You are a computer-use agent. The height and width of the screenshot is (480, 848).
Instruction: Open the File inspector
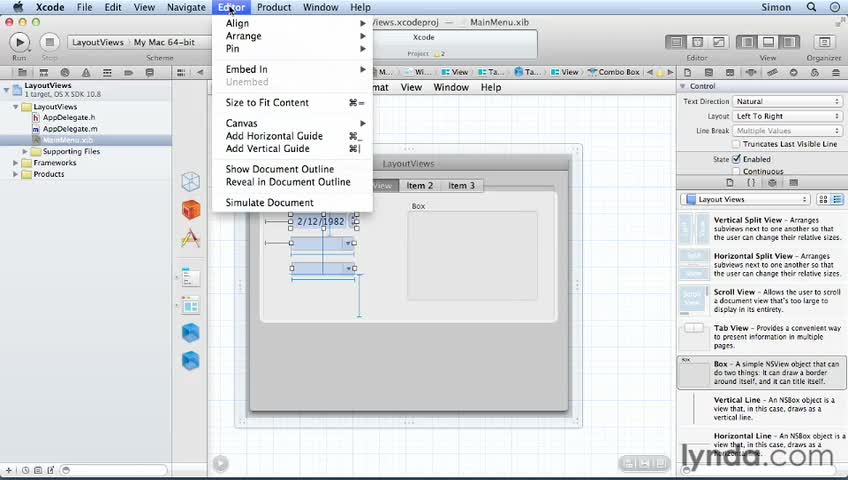tap(687, 72)
